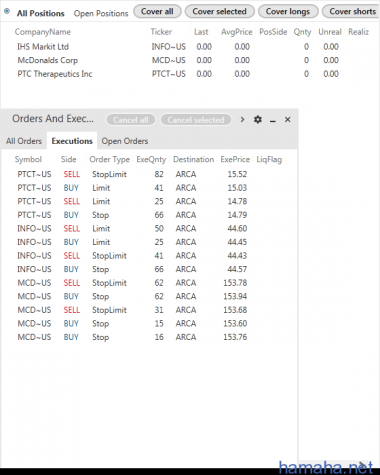
Task: Select the Executions tab
Action: 72,141
